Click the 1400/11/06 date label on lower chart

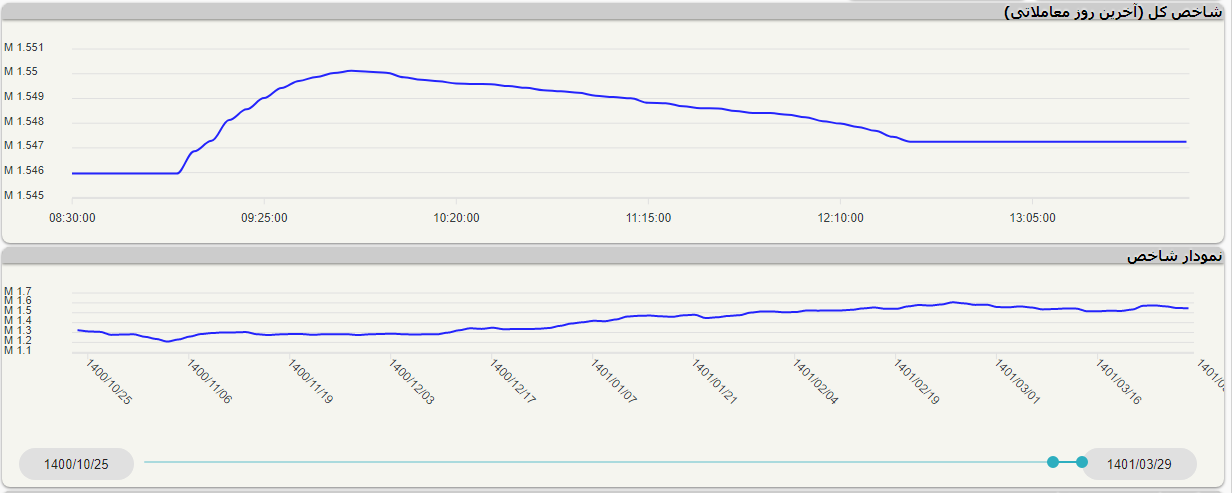(x=209, y=382)
